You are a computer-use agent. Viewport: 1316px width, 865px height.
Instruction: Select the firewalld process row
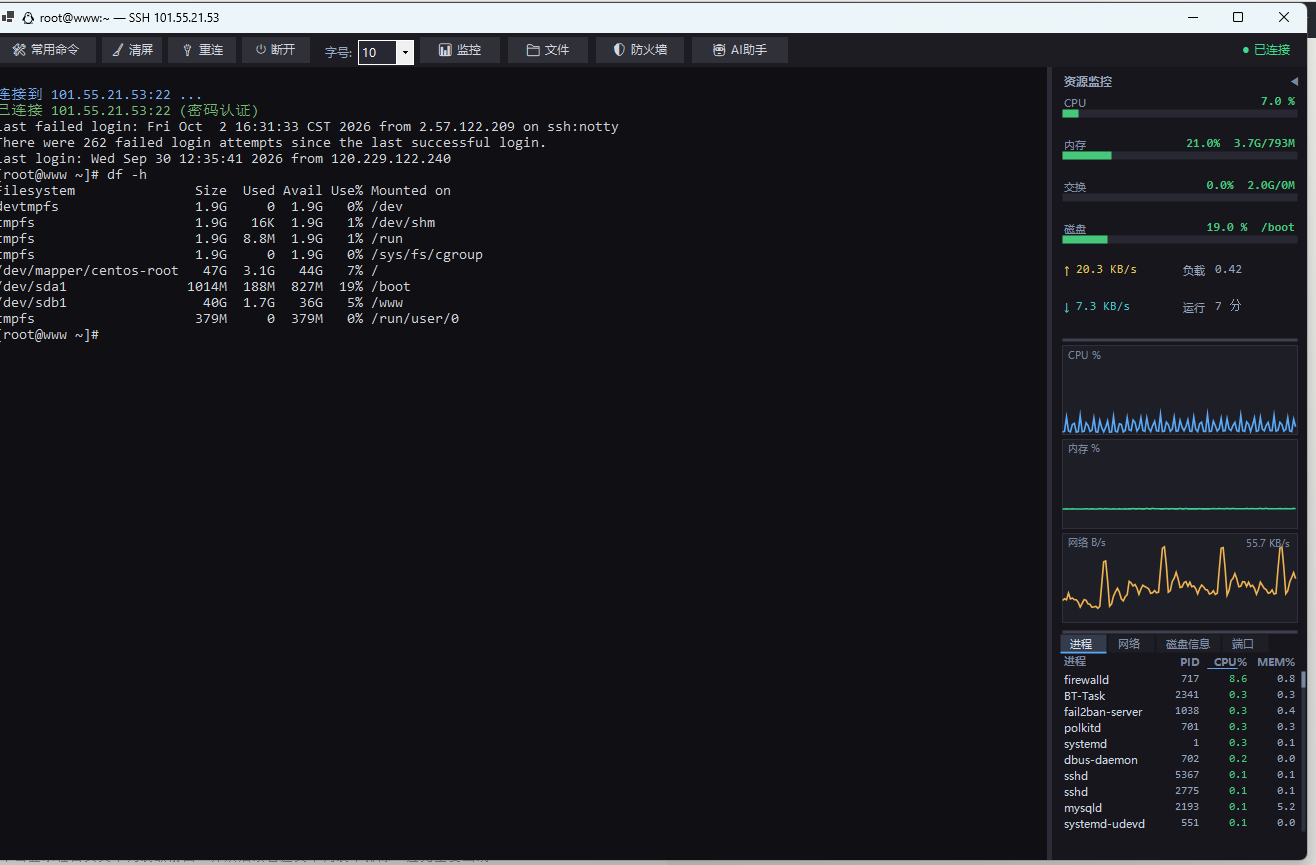pos(1180,680)
